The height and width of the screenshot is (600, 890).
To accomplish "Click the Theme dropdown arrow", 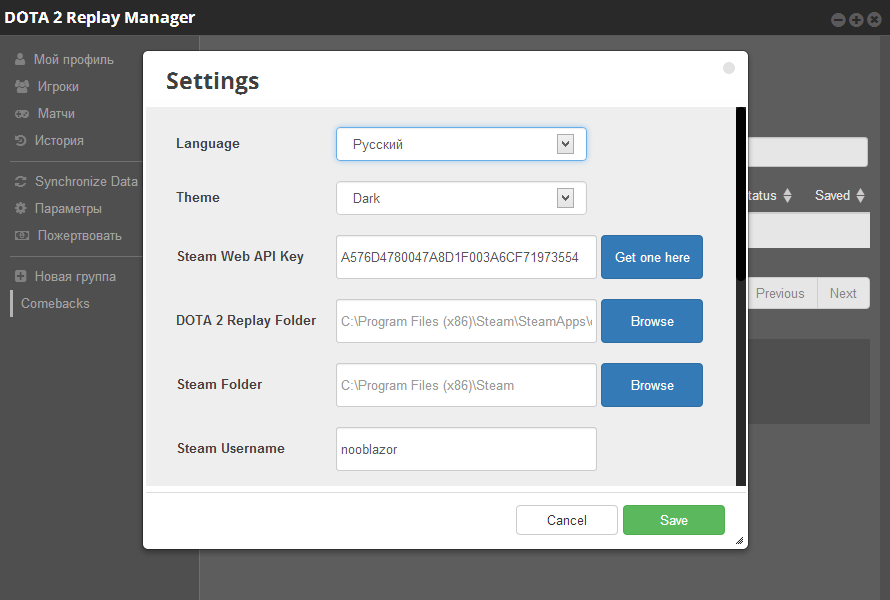I will click(x=565, y=198).
